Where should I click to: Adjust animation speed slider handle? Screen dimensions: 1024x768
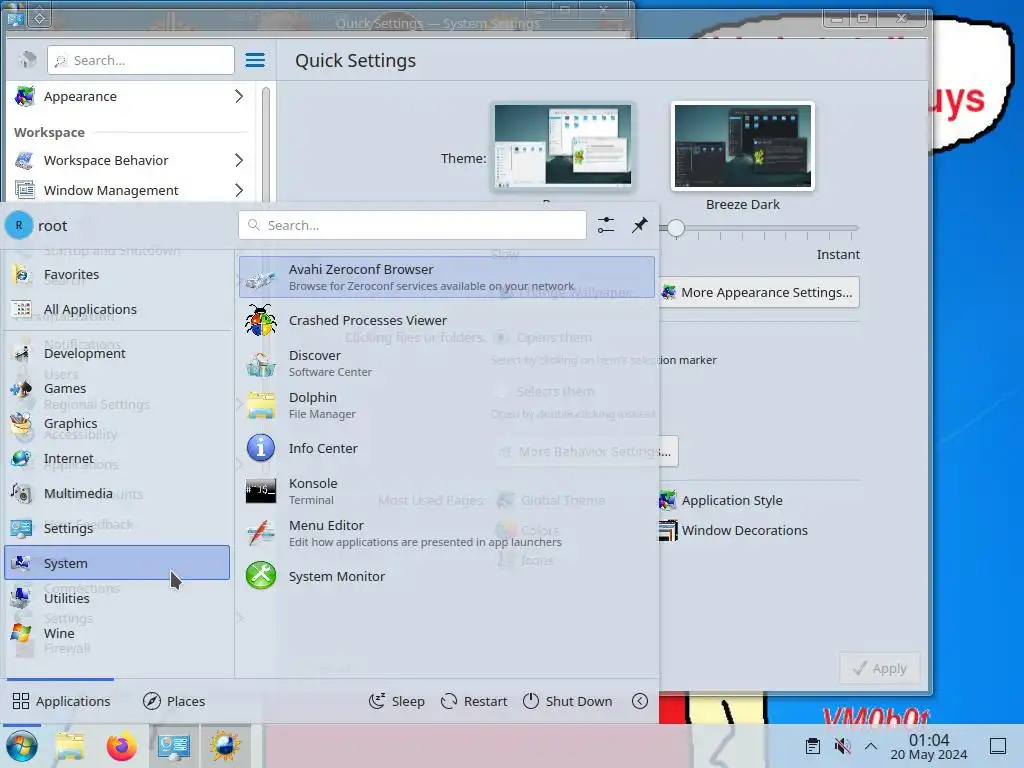click(676, 228)
